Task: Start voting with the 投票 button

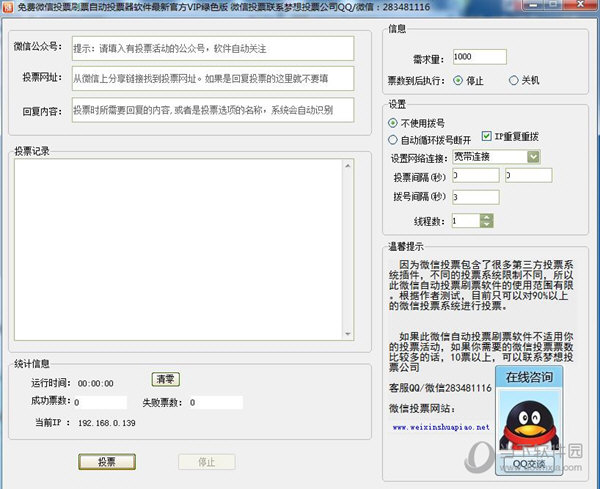Action: click(107, 462)
